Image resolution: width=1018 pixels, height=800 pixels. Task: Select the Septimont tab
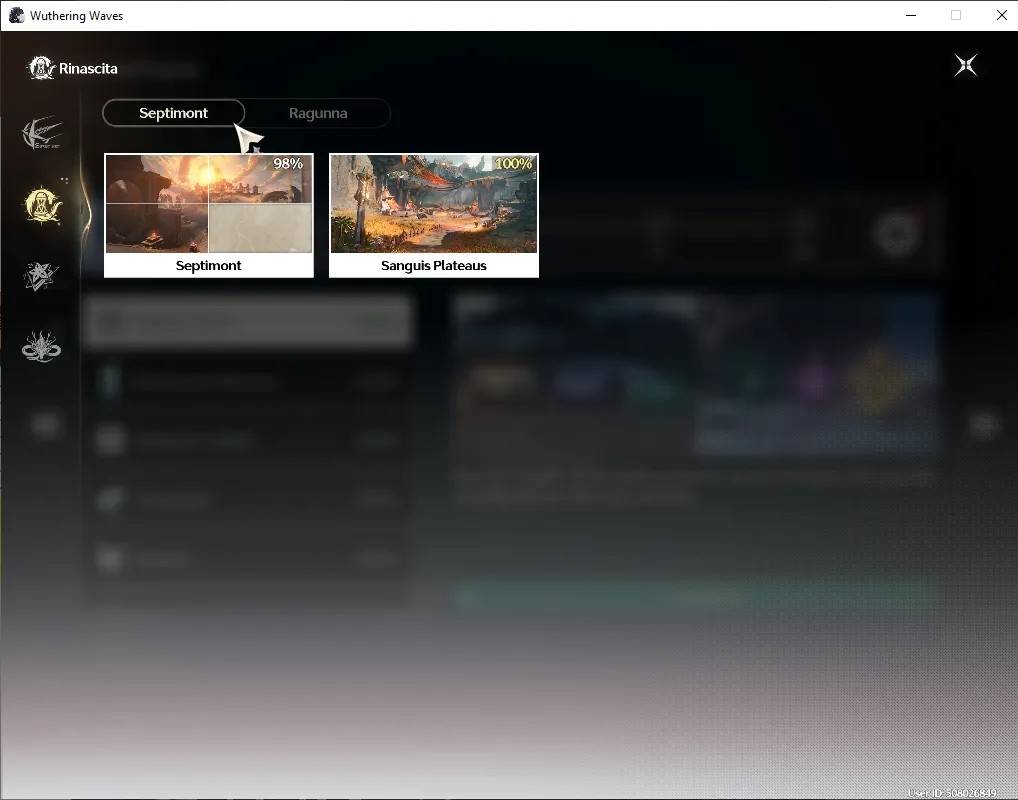[x=173, y=113]
